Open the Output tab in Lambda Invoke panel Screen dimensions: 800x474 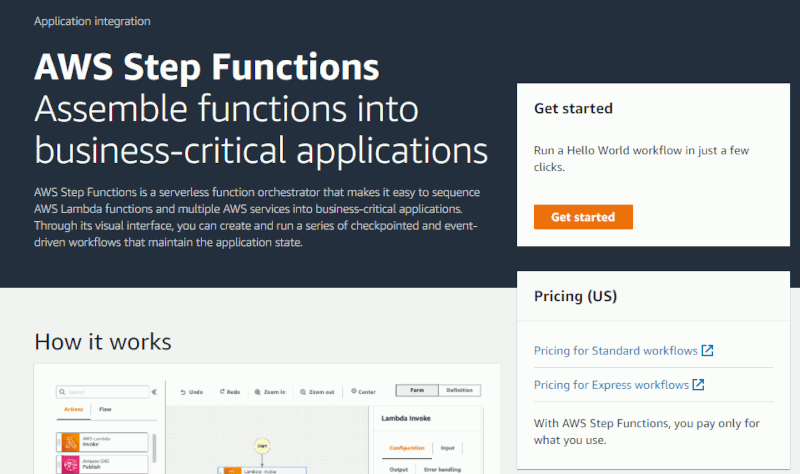(398, 469)
